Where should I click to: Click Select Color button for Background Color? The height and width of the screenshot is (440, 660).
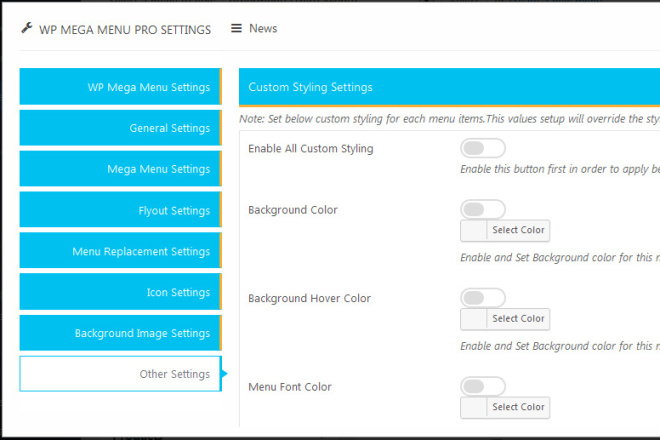pos(518,231)
